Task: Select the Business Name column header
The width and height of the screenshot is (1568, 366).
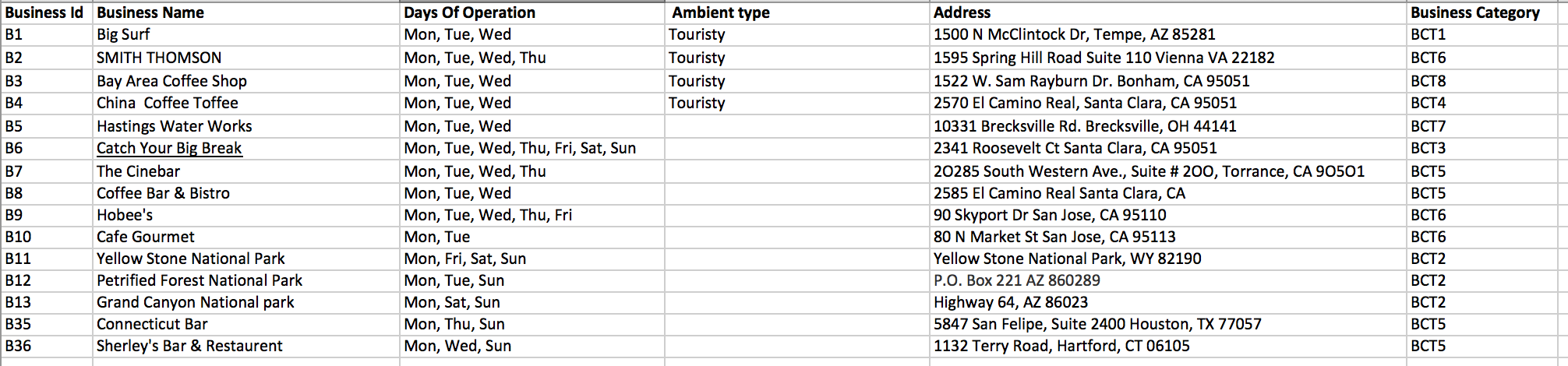Action: pos(245,12)
